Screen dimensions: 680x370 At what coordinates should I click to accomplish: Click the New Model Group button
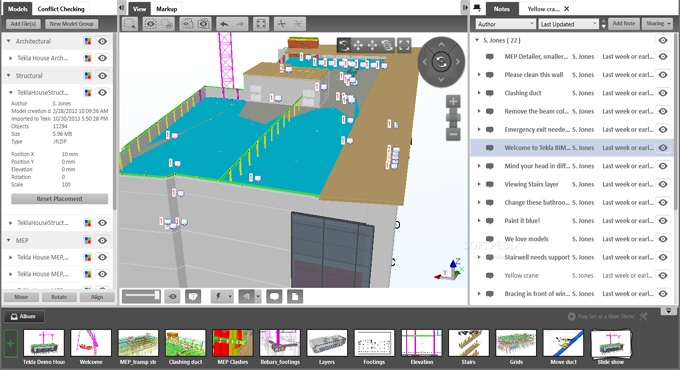click(71, 24)
